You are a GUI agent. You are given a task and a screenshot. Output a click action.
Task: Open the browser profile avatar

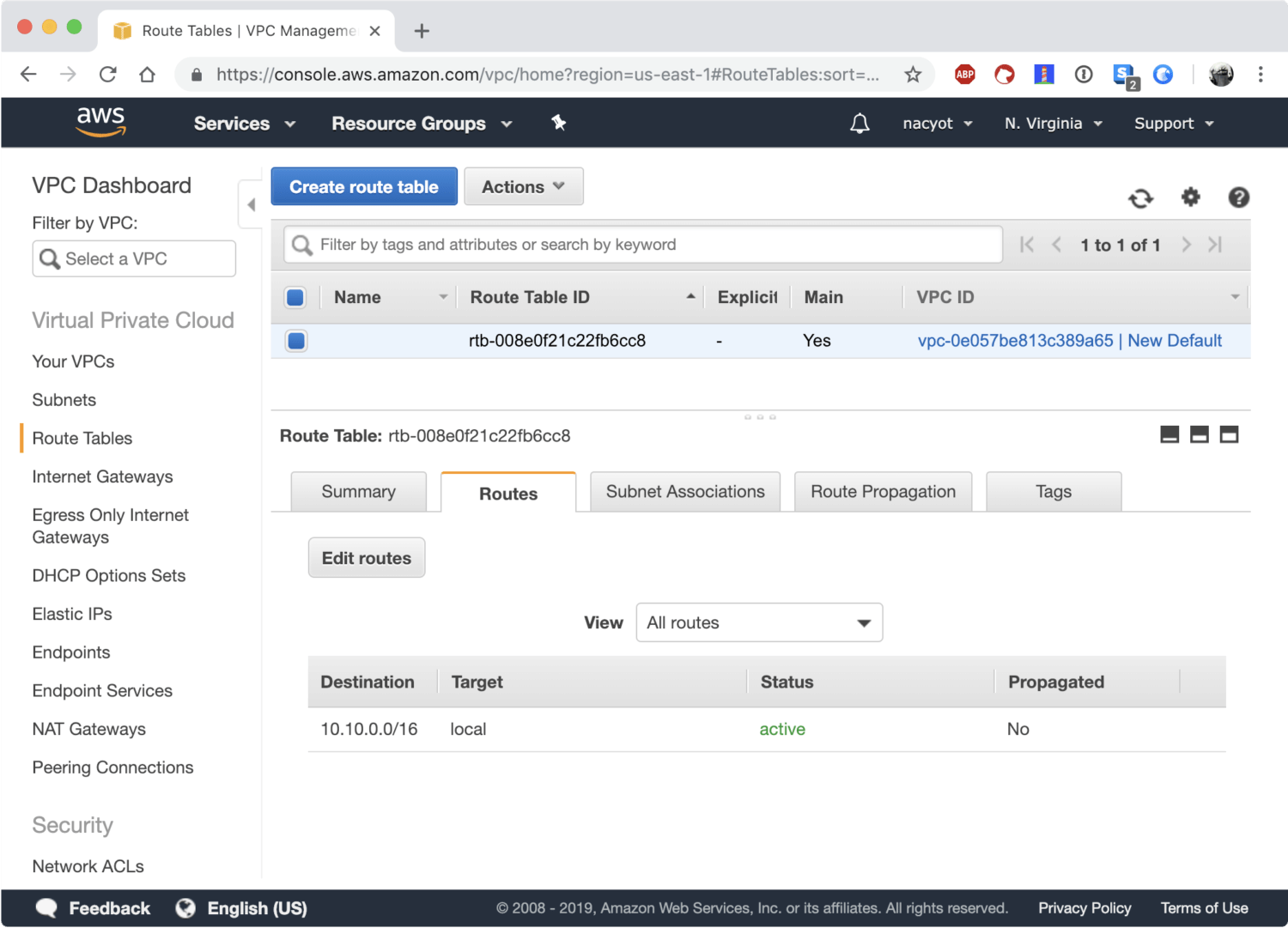coord(1221,75)
